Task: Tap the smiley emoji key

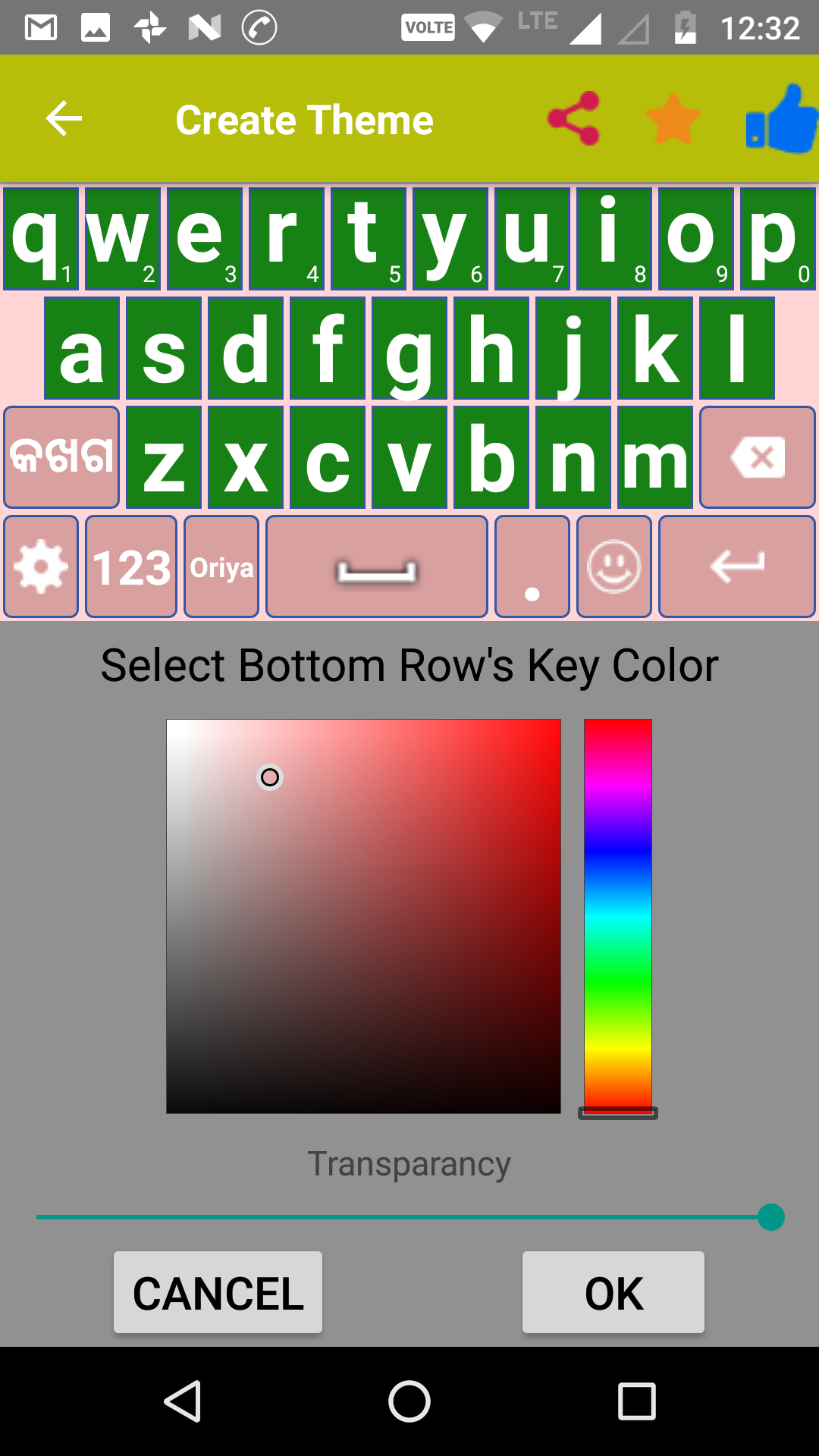Action: pyautogui.click(x=614, y=566)
